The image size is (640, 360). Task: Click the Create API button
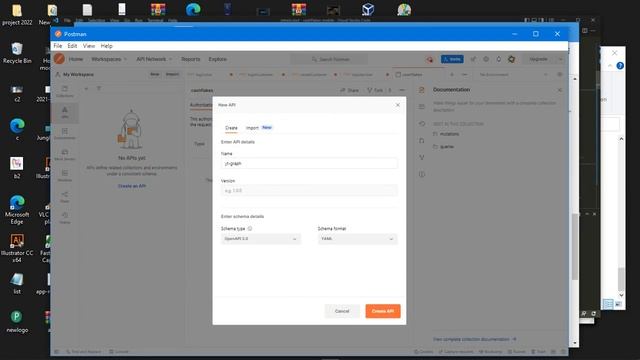coord(383,311)
